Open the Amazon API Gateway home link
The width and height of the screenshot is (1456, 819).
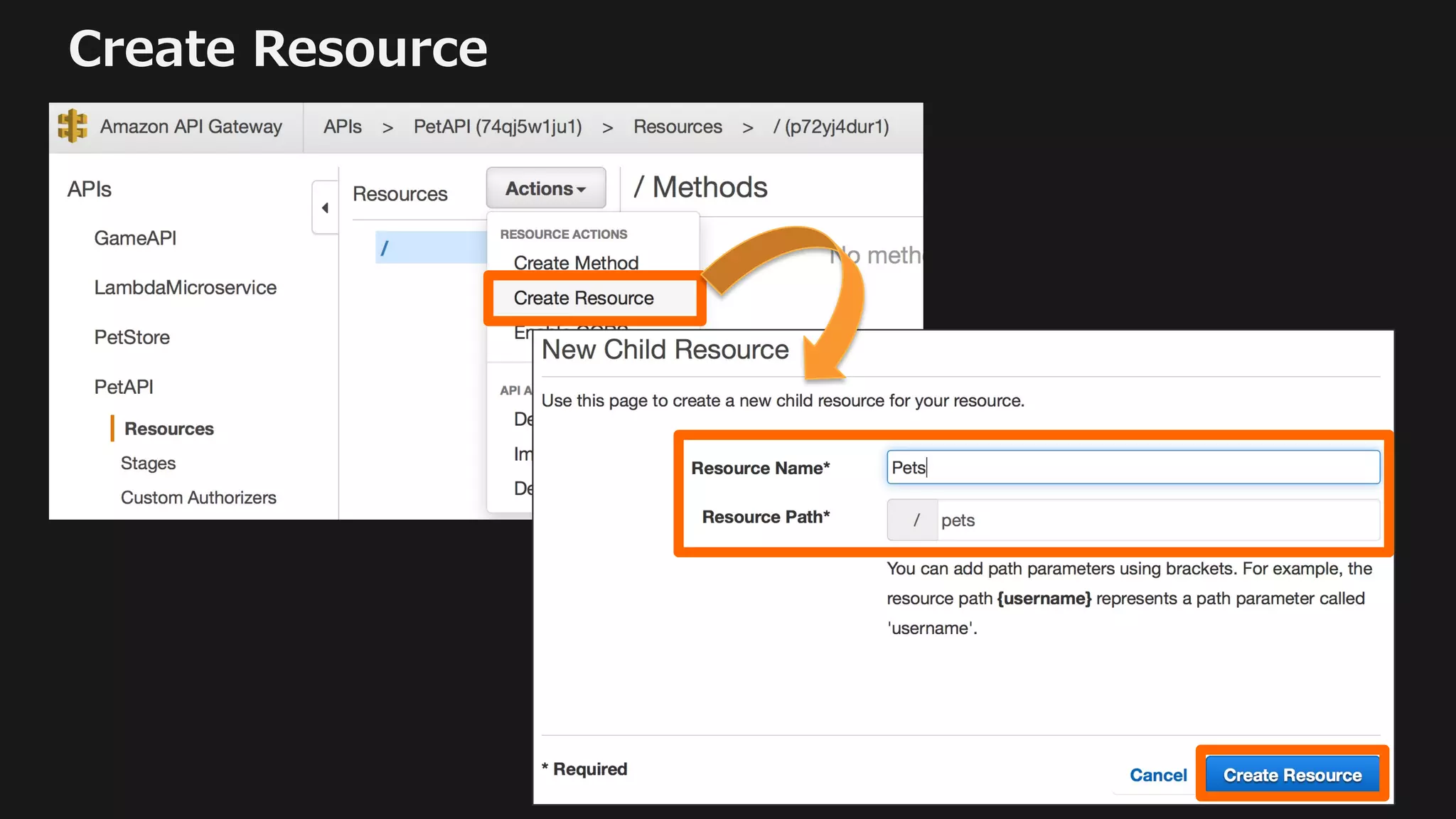point(191,127)
